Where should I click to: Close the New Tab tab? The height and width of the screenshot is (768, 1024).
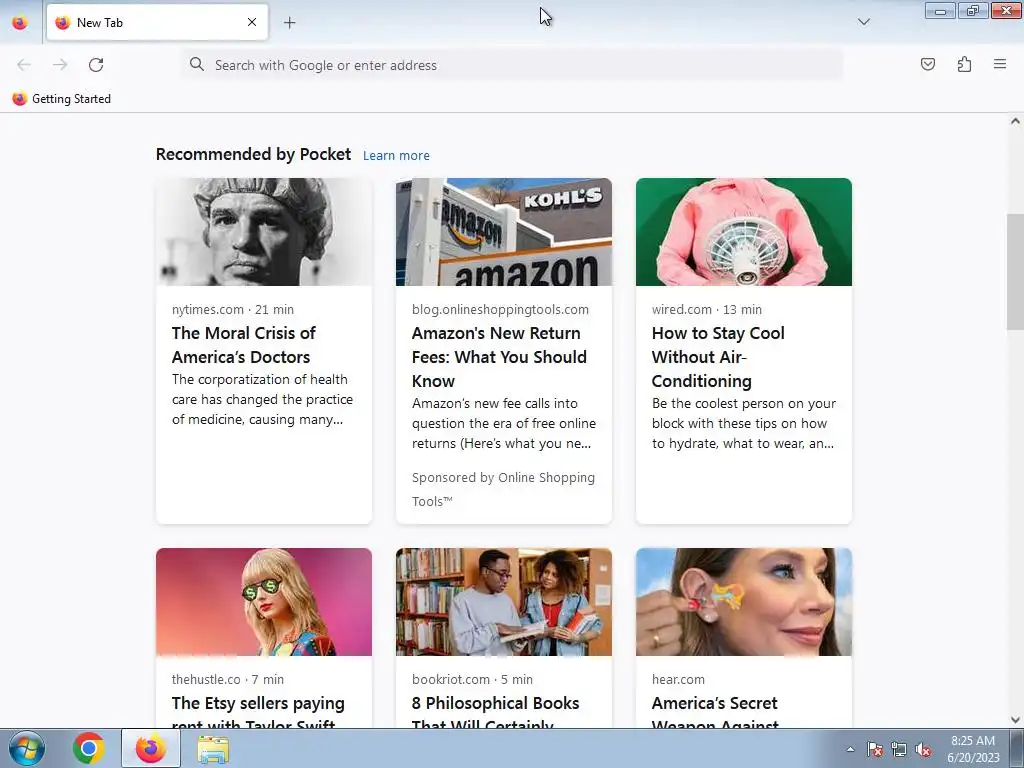(x=251, y=22)
